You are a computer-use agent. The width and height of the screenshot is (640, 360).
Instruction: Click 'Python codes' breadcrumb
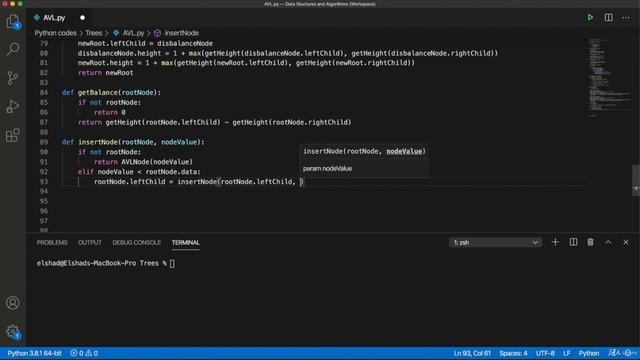56,33
